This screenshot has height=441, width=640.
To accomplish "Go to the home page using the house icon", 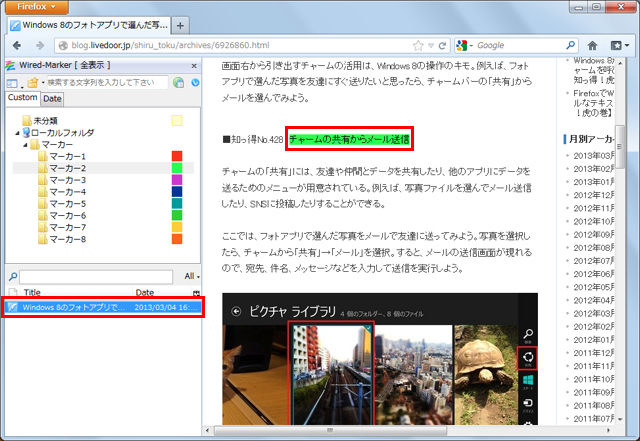I will click(592, 45).
